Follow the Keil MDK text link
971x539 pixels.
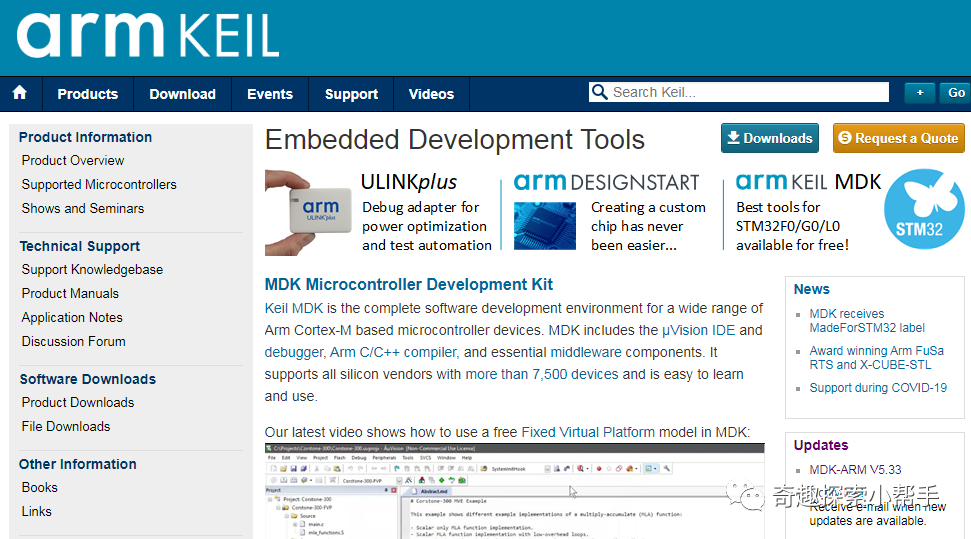294,309
